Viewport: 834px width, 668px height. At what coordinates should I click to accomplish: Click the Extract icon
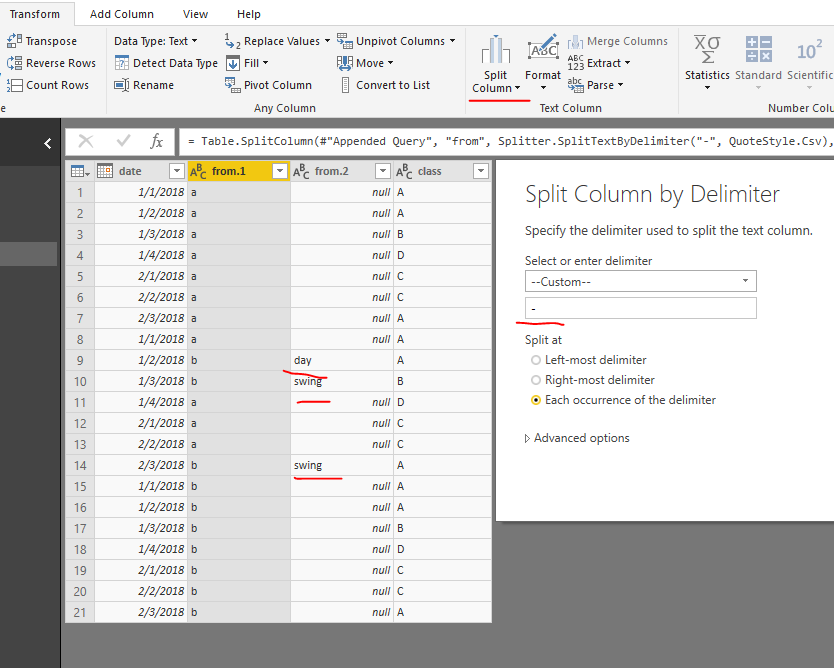tap(576, 63)
